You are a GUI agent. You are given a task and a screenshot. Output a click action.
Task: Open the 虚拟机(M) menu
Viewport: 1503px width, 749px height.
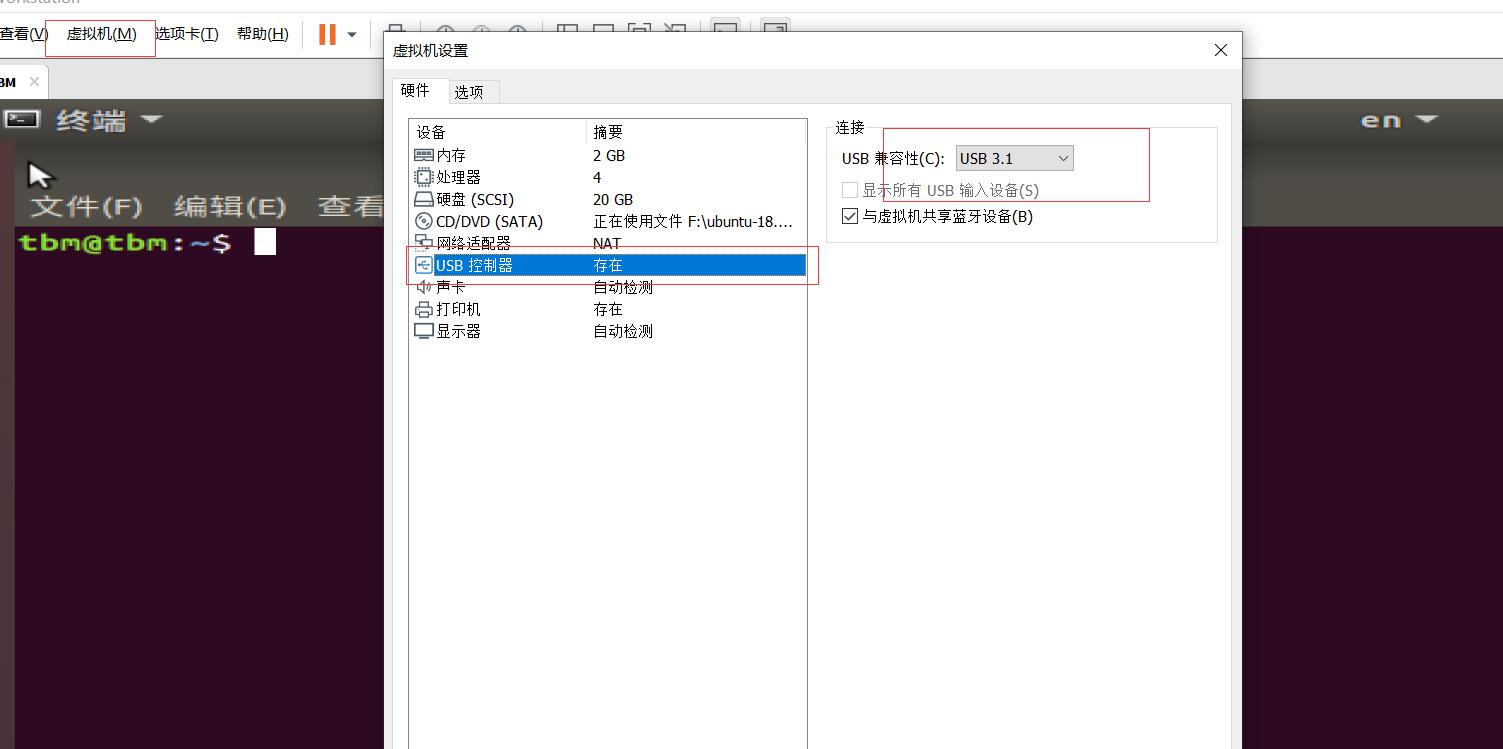click(x=101, y=34)
